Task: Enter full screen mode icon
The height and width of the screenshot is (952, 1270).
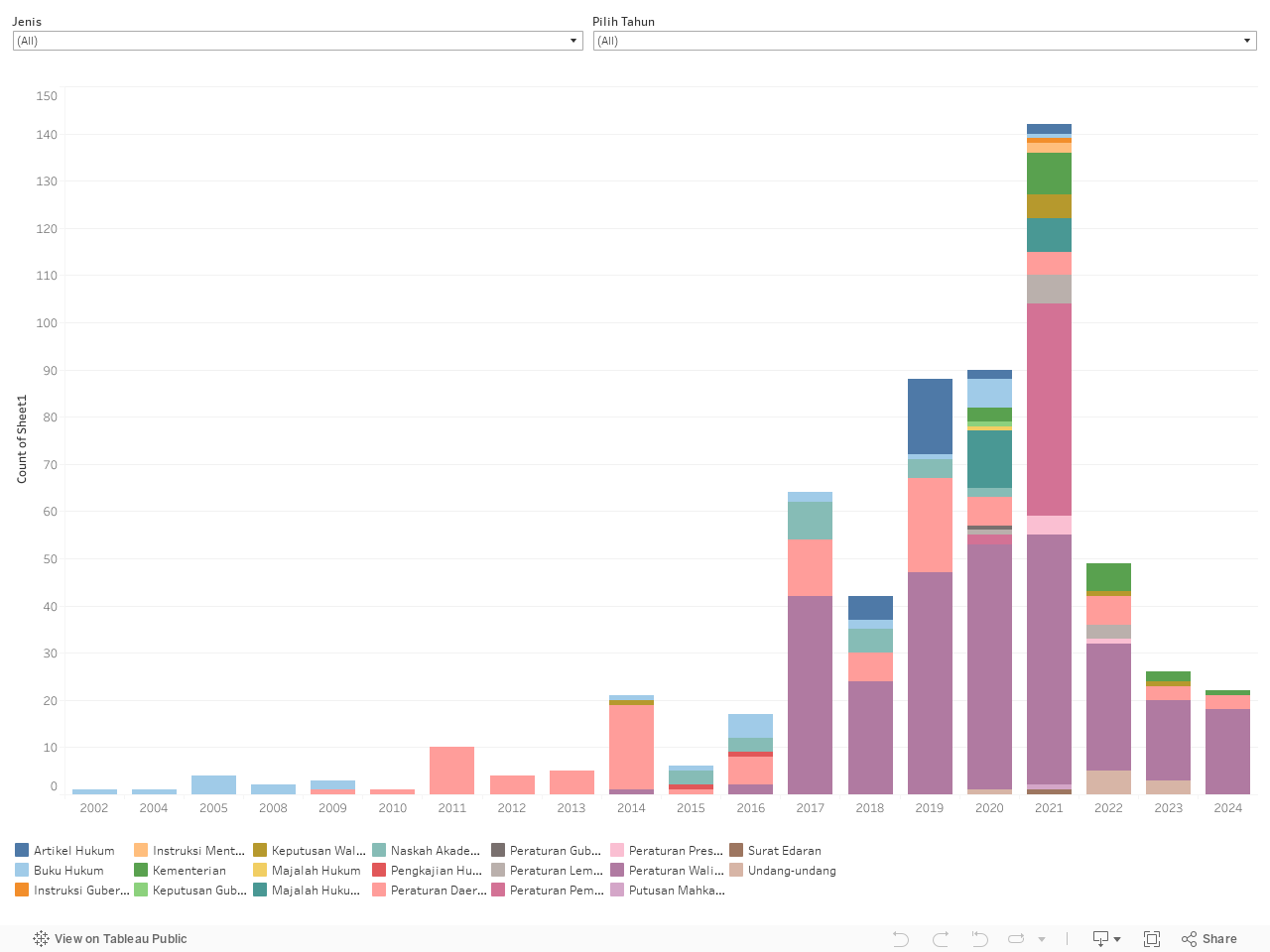Action: click(x=1152, y=938)
